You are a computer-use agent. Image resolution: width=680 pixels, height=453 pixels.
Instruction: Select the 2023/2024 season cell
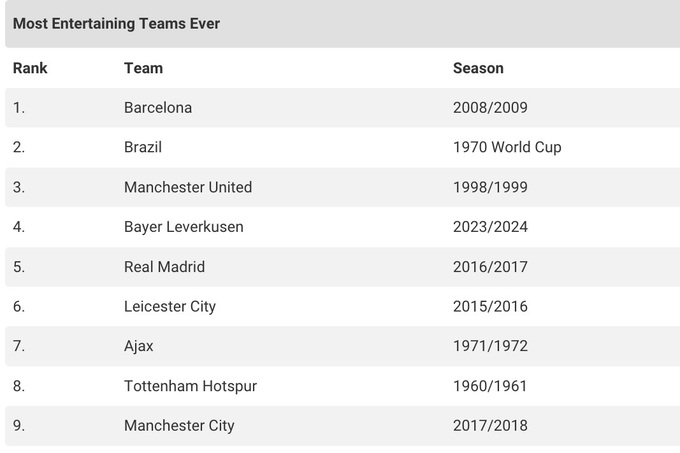point(490,227)
